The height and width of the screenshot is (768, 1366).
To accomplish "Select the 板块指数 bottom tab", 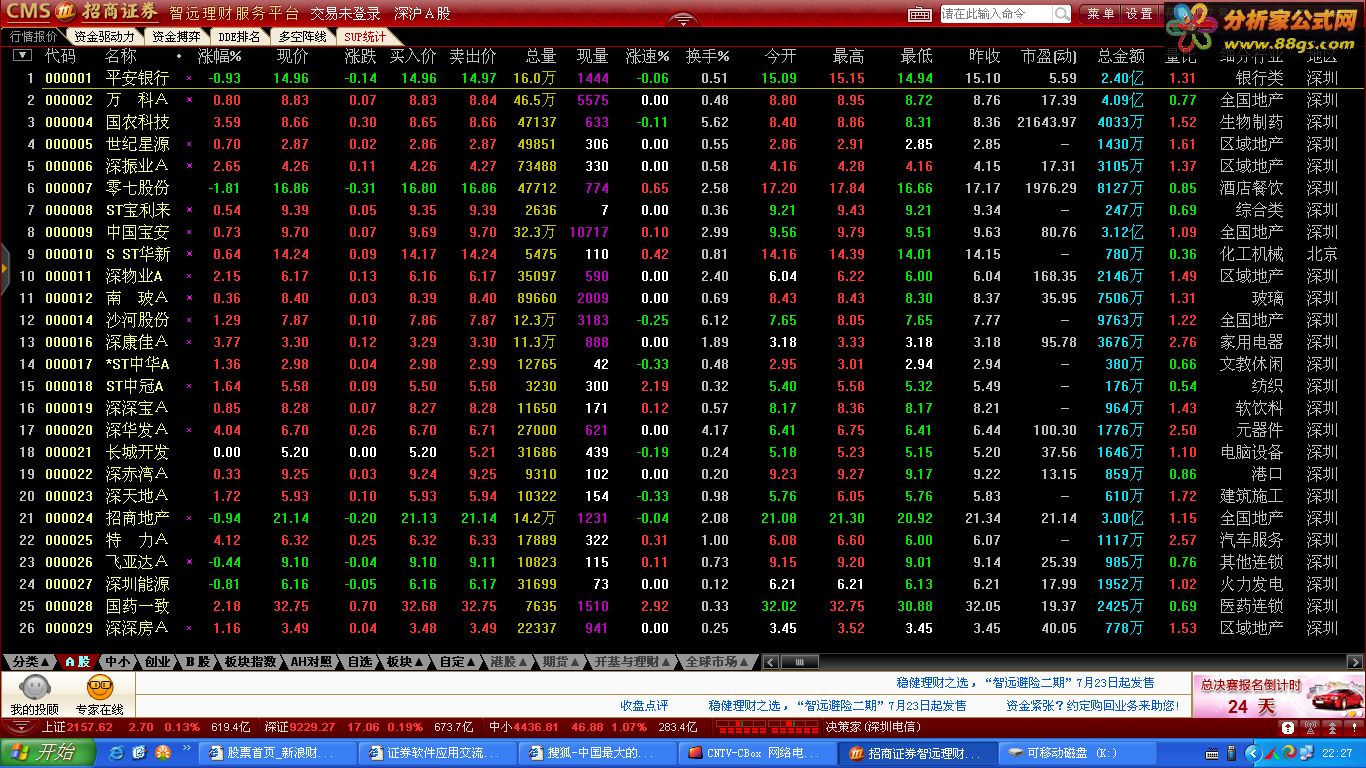I will coord(250,662).
